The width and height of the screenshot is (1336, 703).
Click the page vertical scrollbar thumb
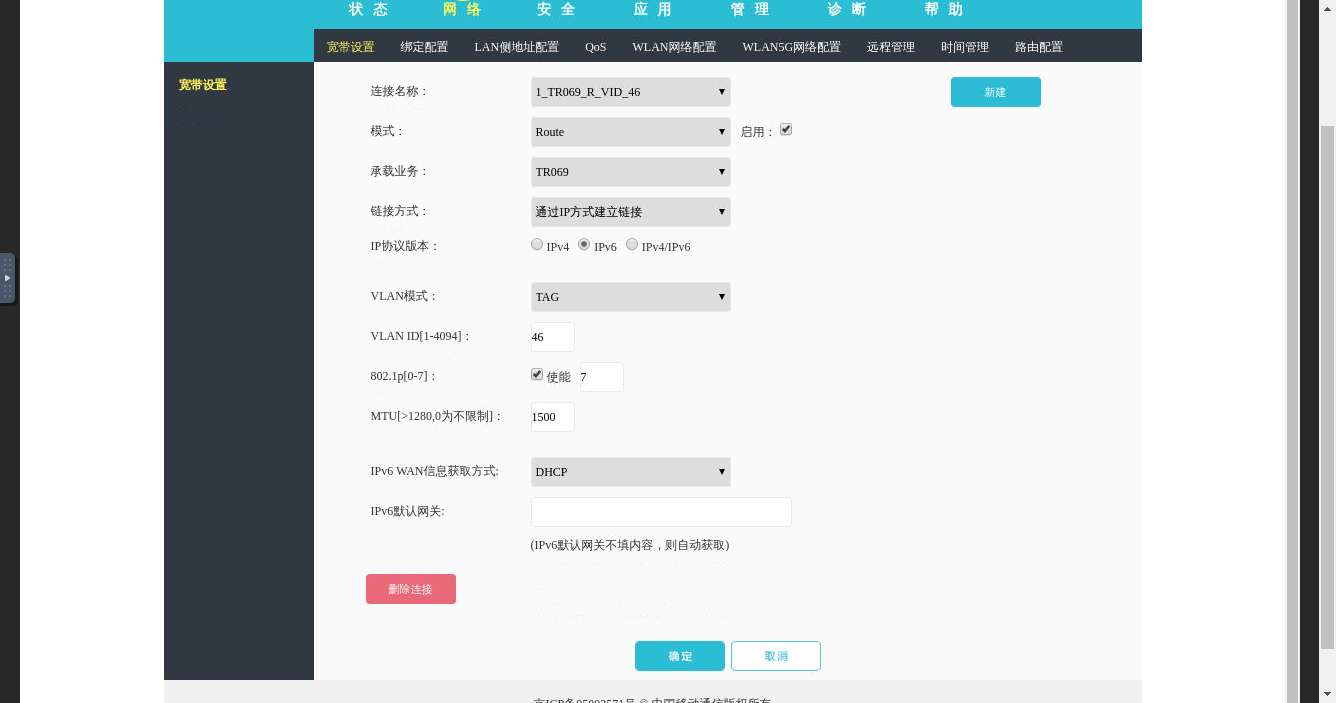pyautogui.click(x=1327, y=387)
